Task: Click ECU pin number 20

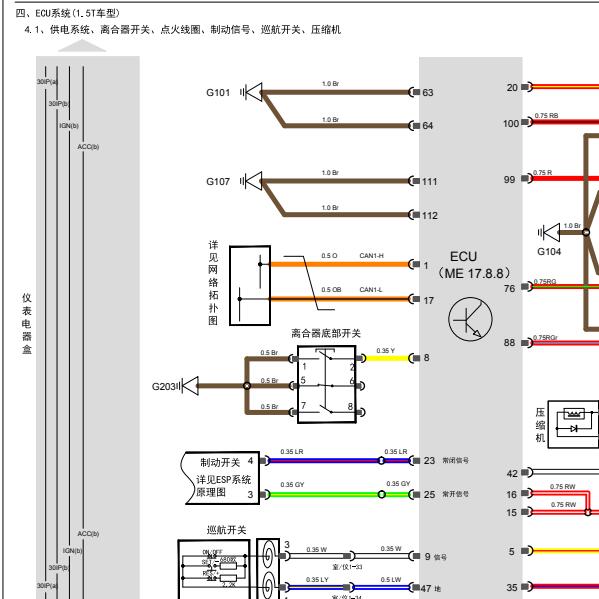Action: (x=512, y=87)
